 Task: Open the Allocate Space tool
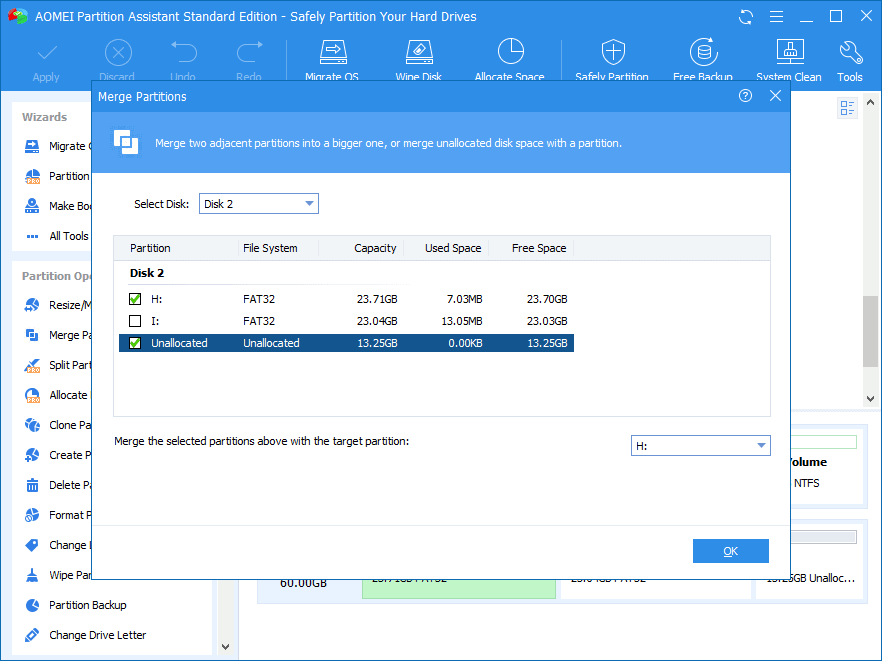510,61
